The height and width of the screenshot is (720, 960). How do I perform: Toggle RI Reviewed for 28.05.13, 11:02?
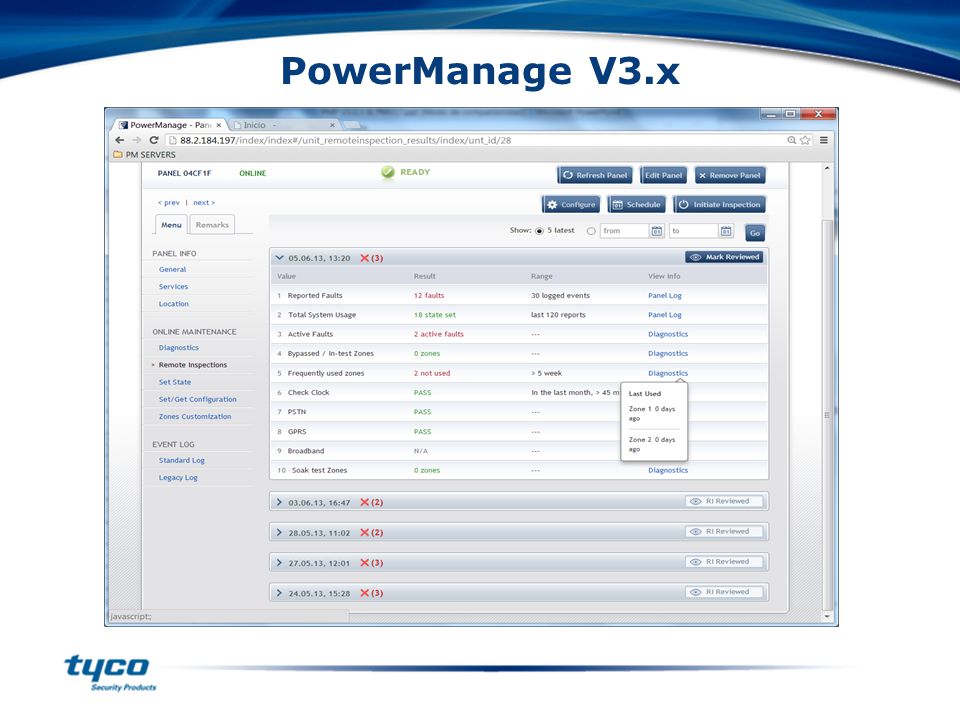tap(724, 531)
